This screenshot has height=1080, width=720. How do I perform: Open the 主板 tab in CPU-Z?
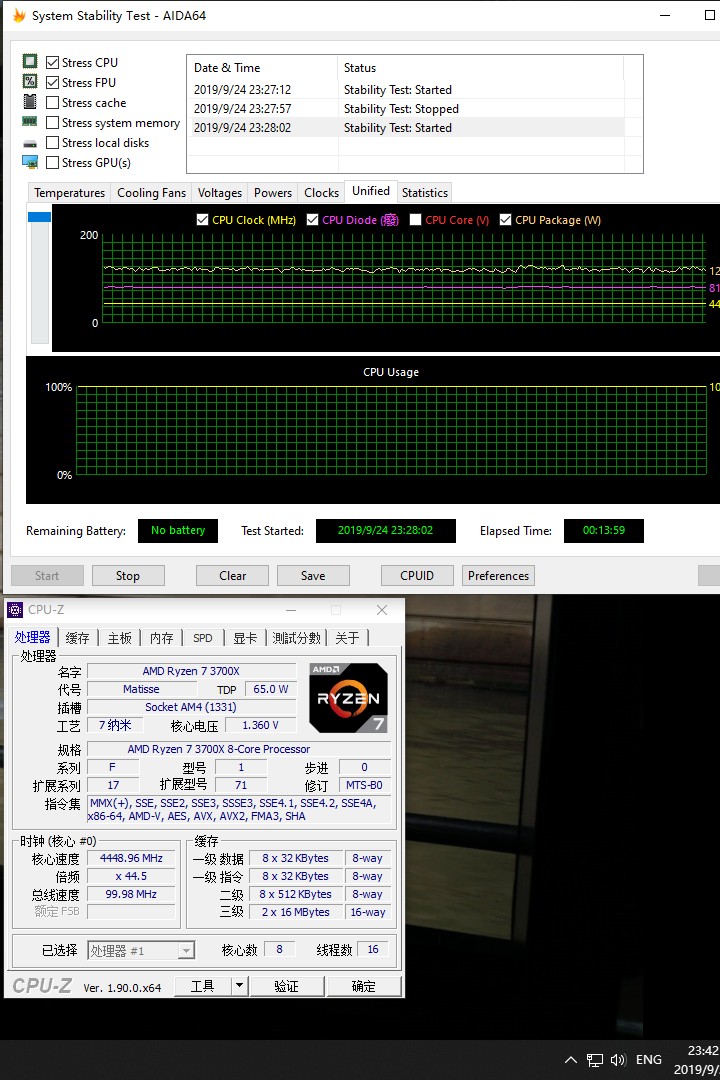pos(119,638)
